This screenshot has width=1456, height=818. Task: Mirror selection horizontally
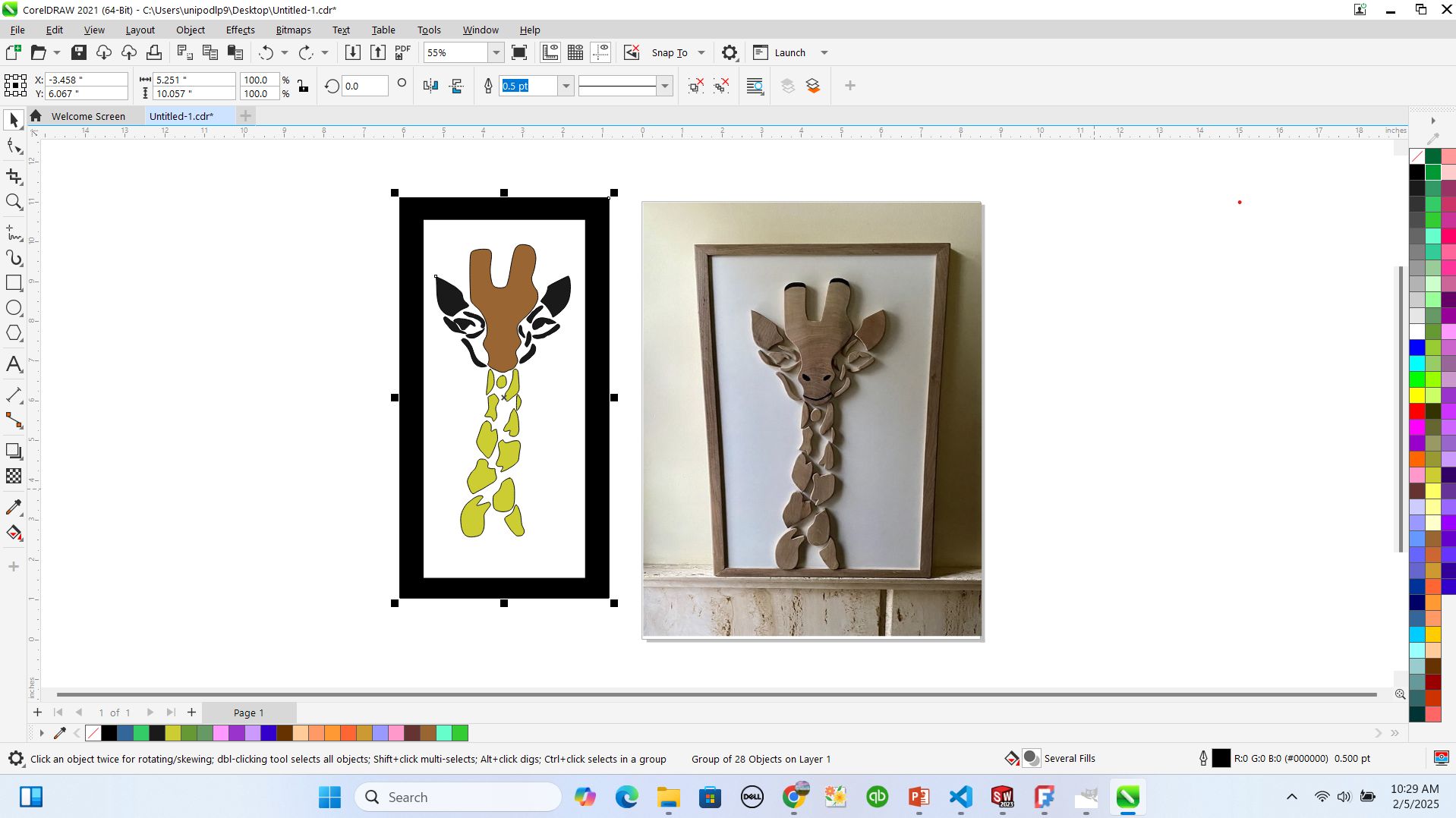coord(430,86)
